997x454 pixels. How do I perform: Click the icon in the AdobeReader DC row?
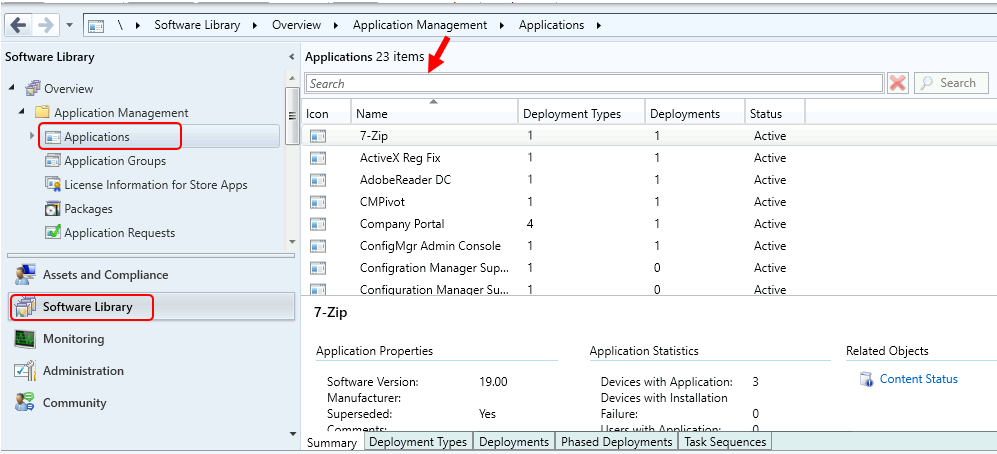click(x=318, y=180)
